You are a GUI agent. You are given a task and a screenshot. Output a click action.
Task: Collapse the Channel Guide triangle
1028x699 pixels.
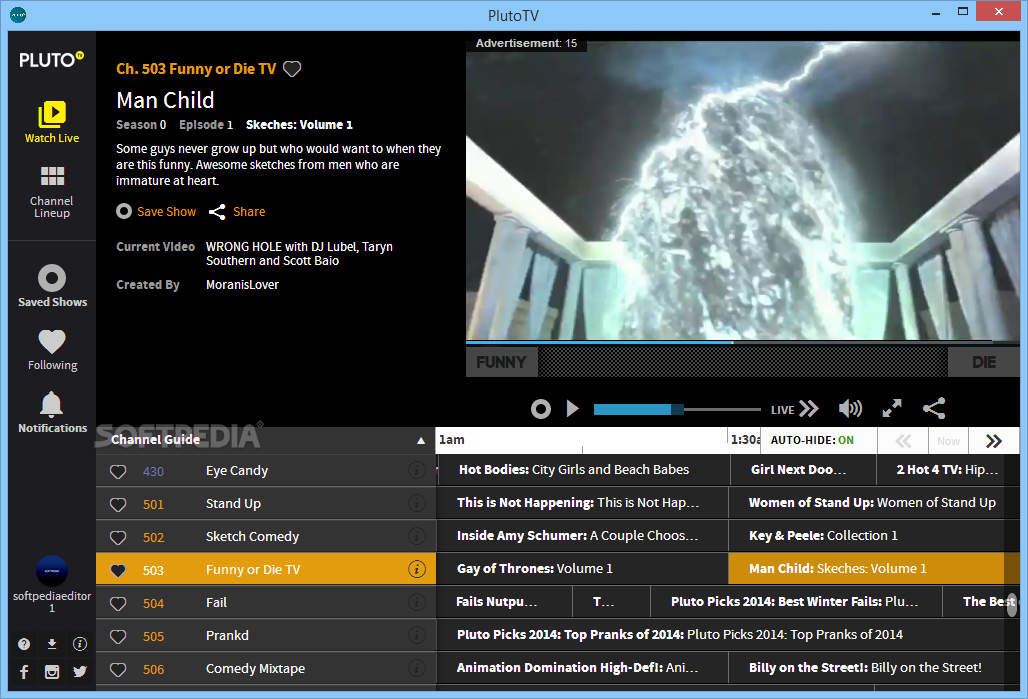(421, 441)
